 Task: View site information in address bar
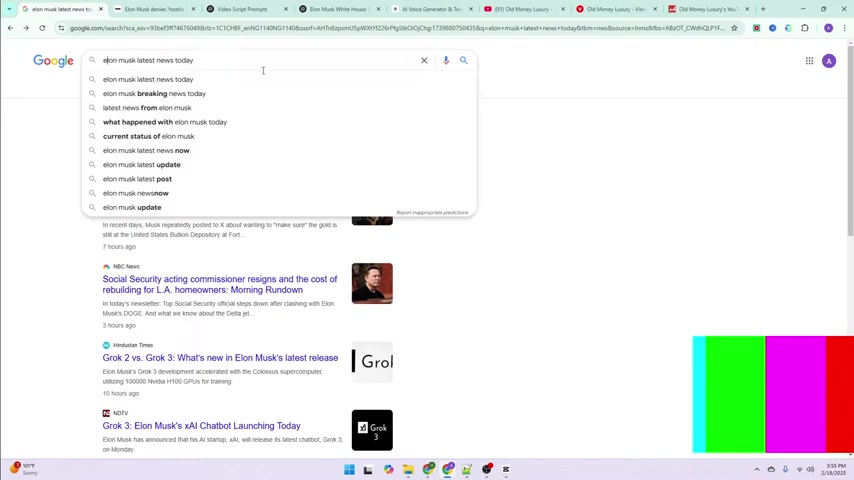[x=61, y=28]
